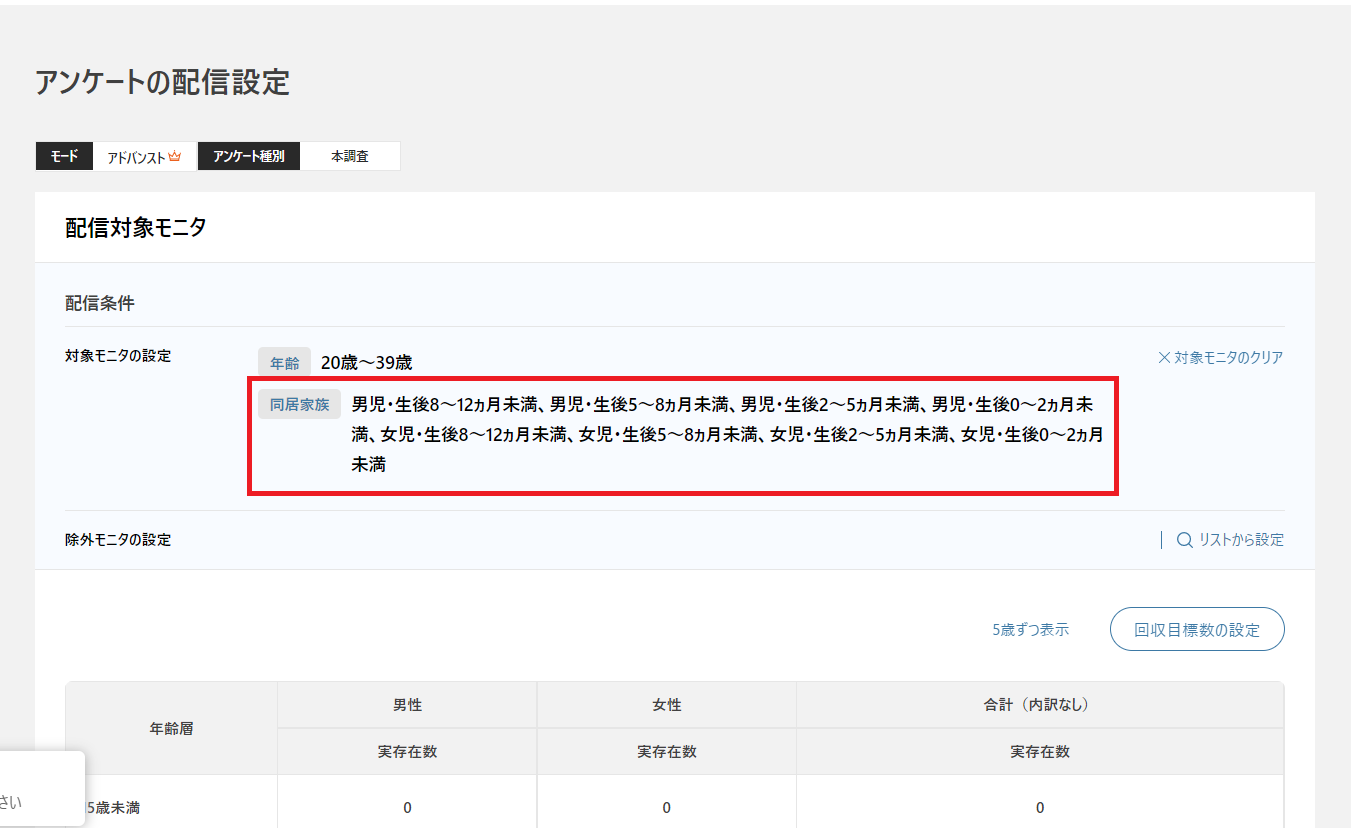Click the 配信条件 section heading
Viewport: 1351px width, 828px height.
[100, 303]
